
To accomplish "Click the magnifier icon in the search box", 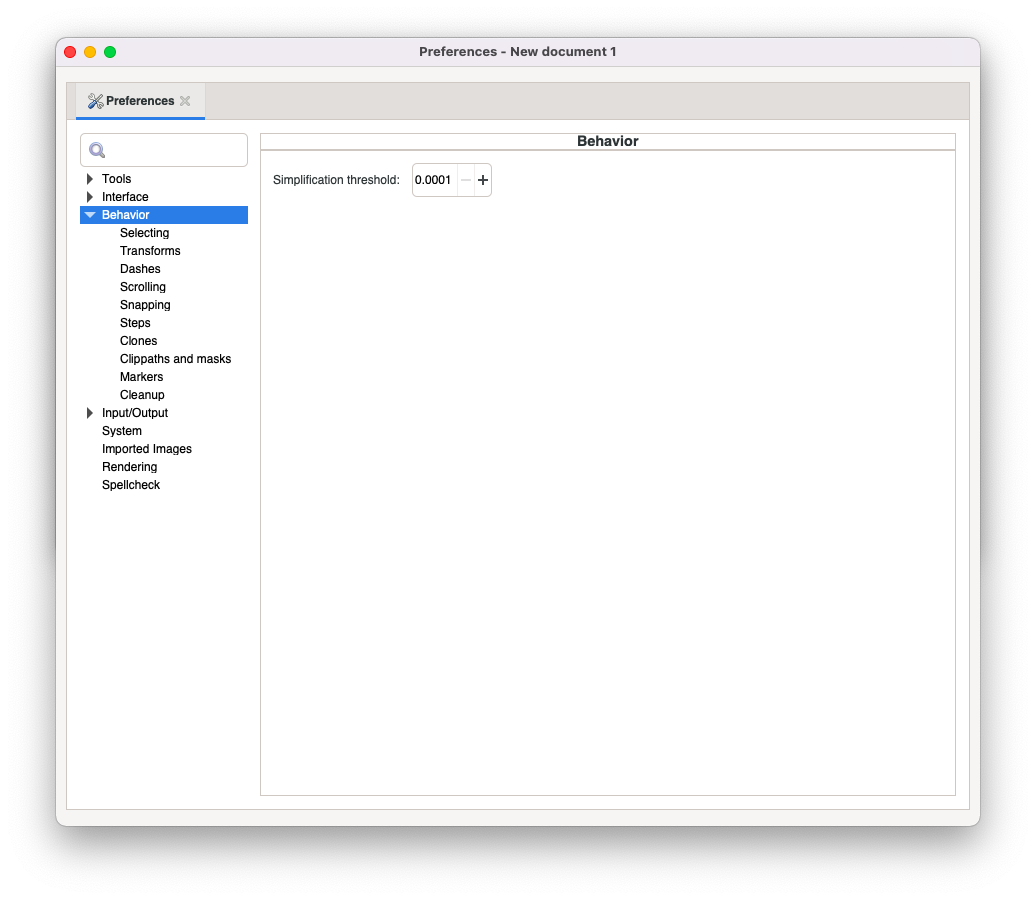I will tap(96, 150).
